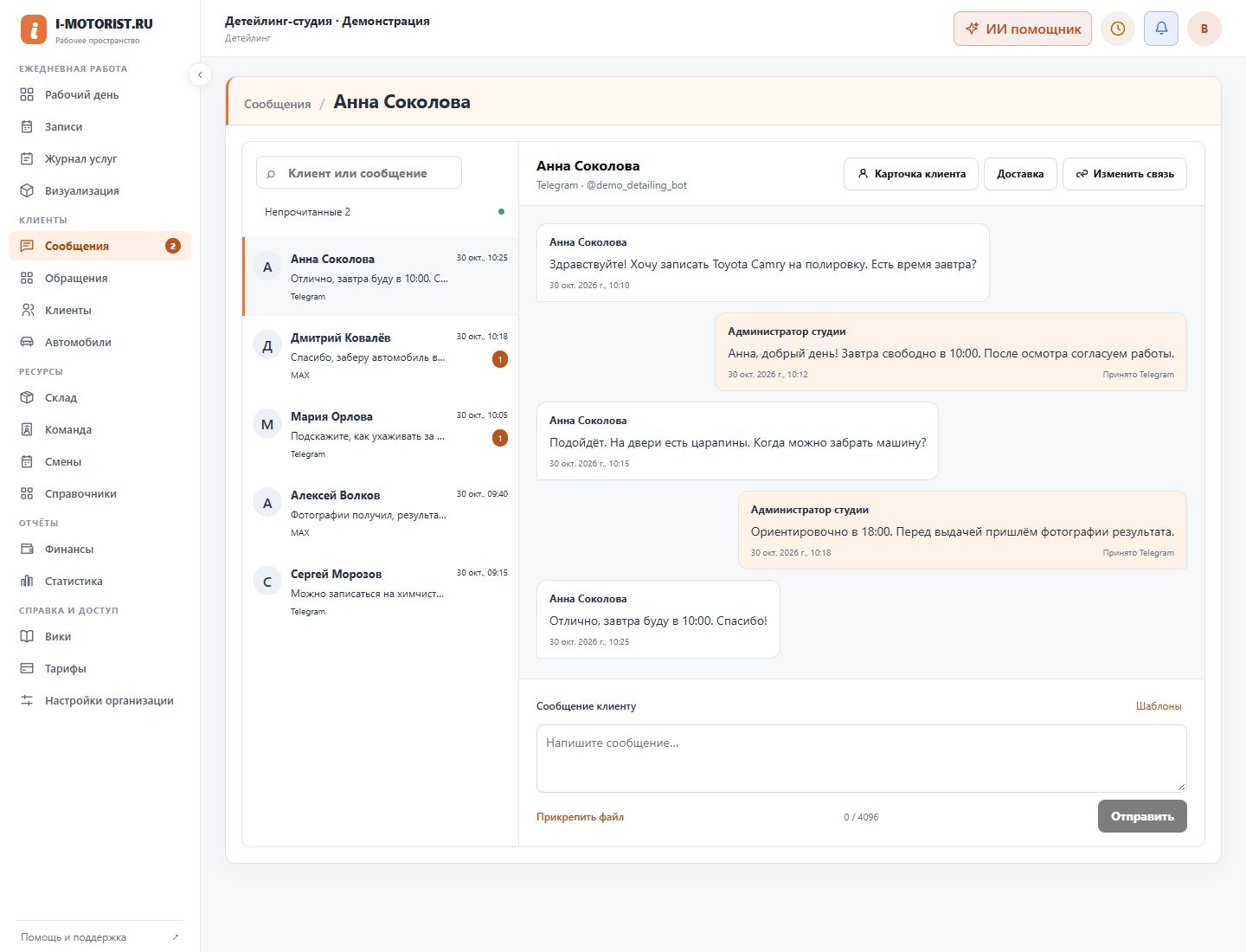
Task: Select Мария Орлова conversation
Action: click(x=381, y=434)
